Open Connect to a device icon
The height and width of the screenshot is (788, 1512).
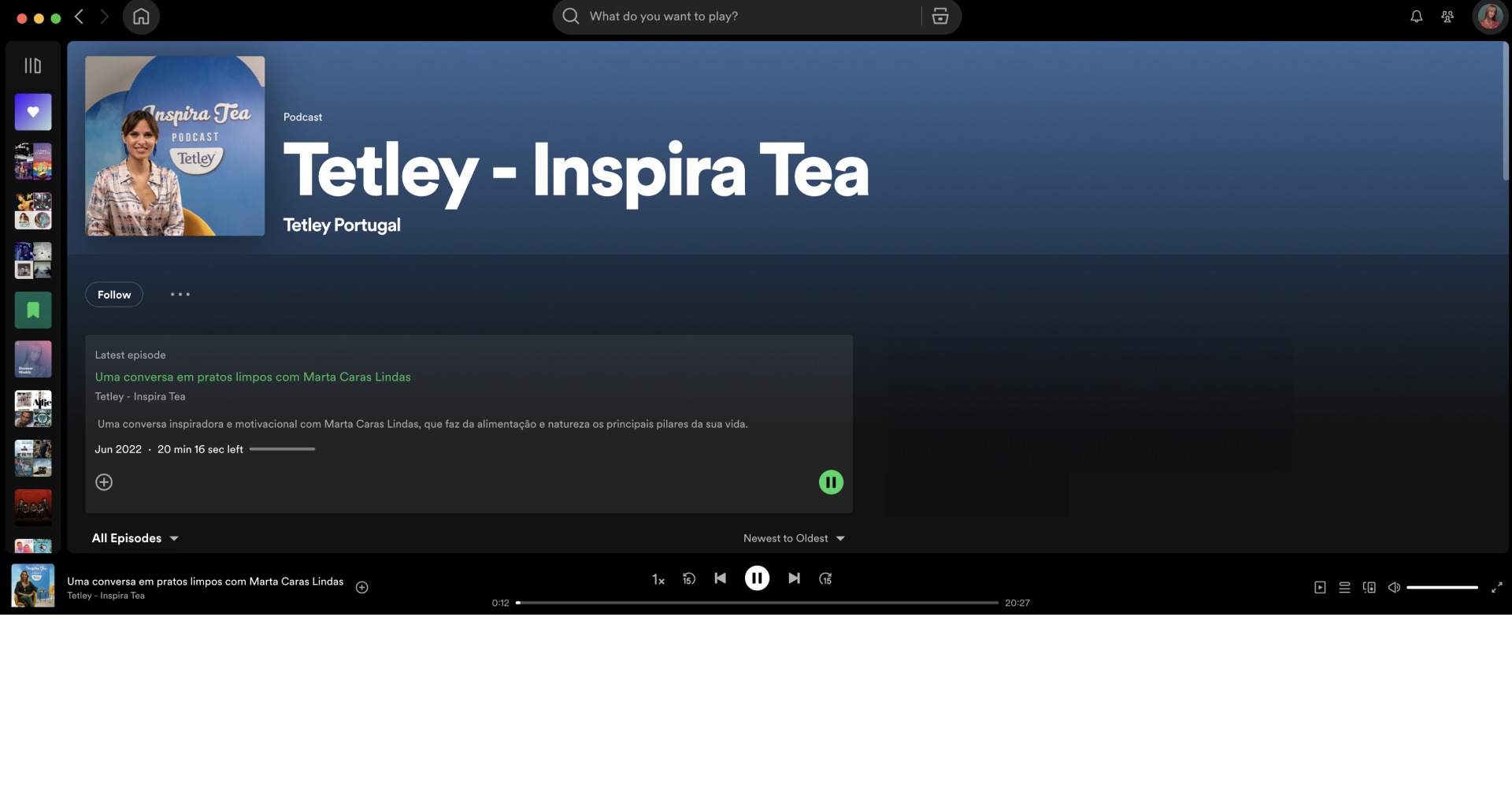pyautogui.click(x=1369, y=587)
